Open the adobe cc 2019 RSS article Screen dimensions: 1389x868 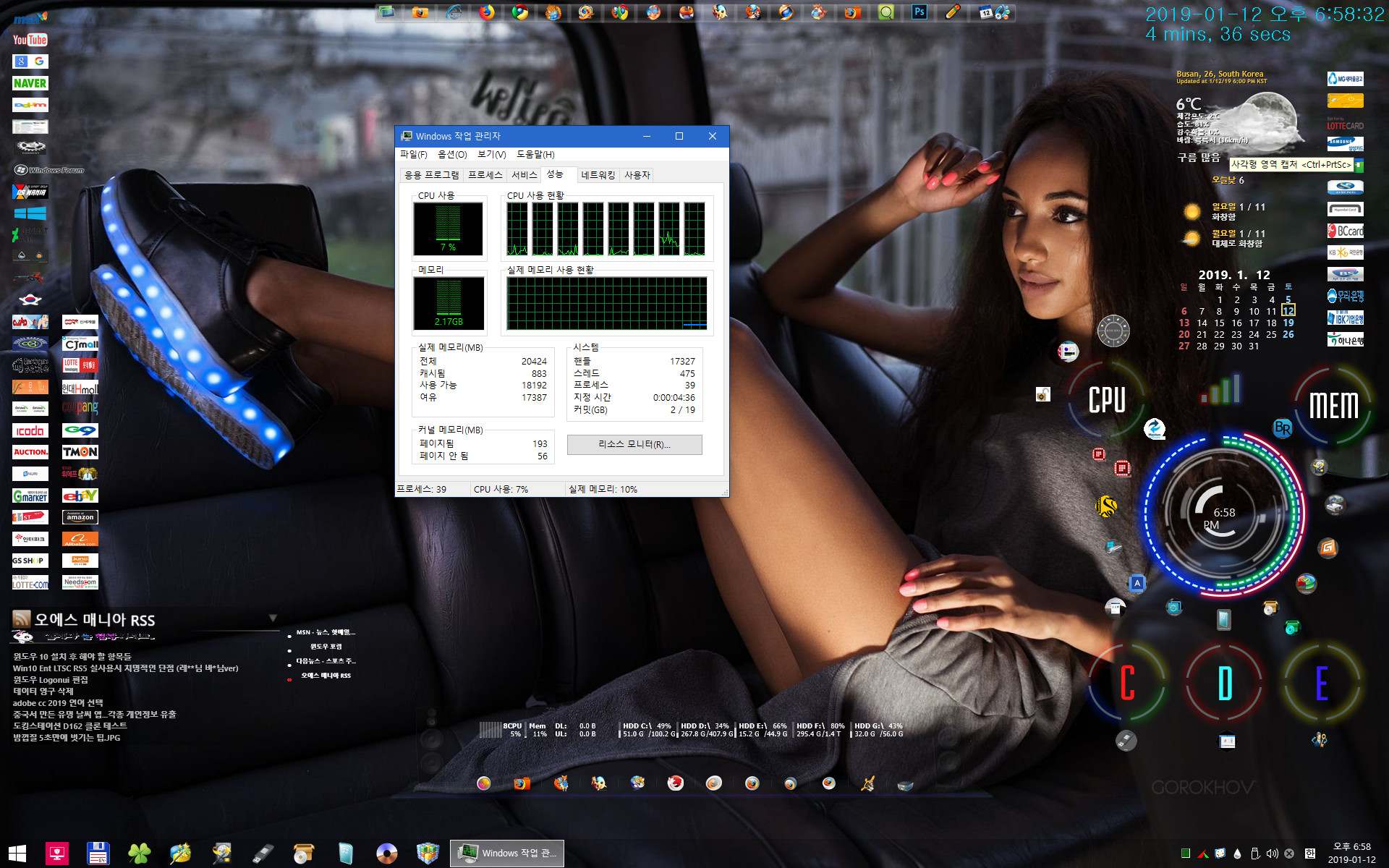coord(58,703)
